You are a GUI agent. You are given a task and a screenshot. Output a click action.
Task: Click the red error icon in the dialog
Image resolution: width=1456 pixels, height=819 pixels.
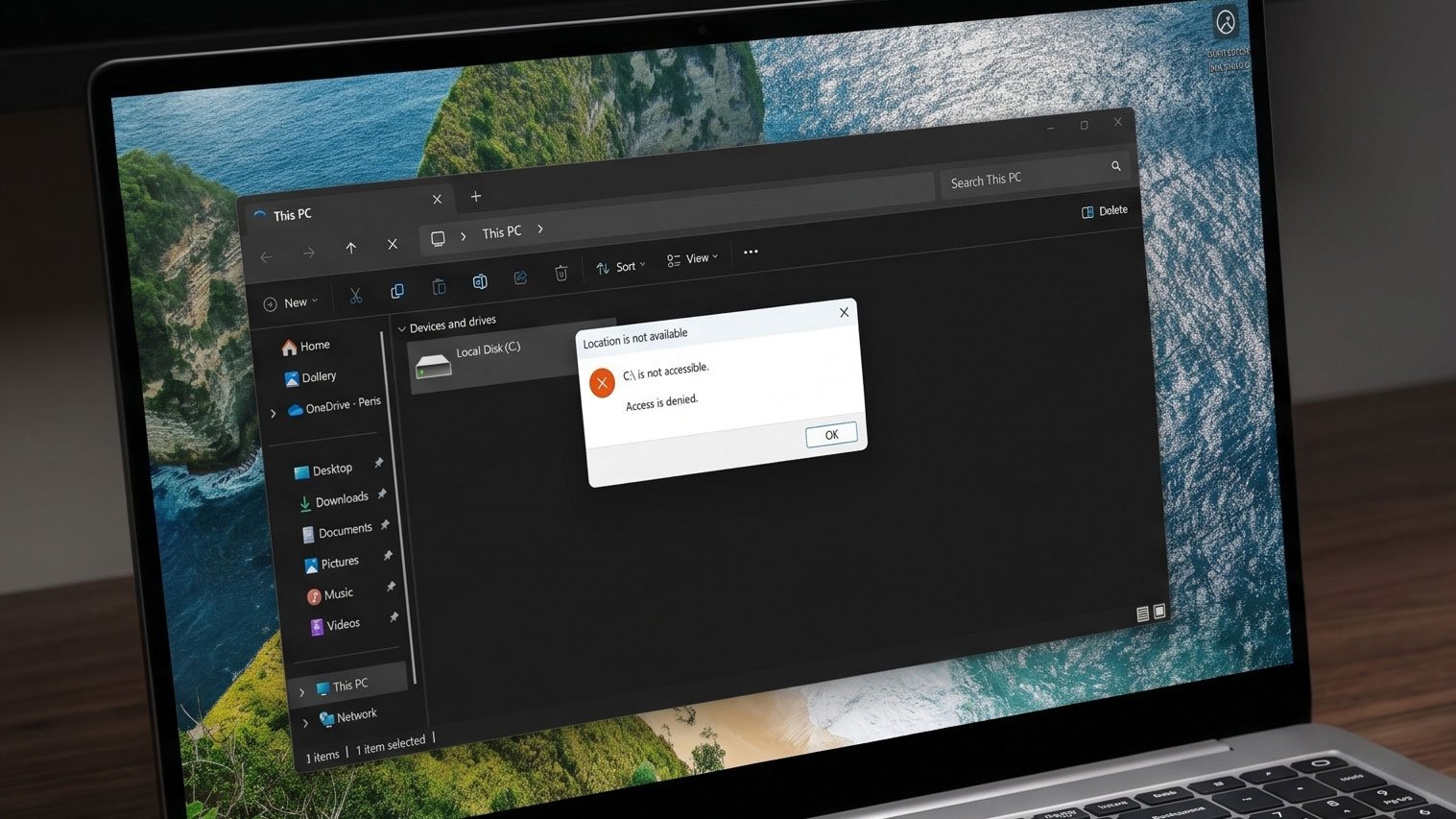(602, 383)
